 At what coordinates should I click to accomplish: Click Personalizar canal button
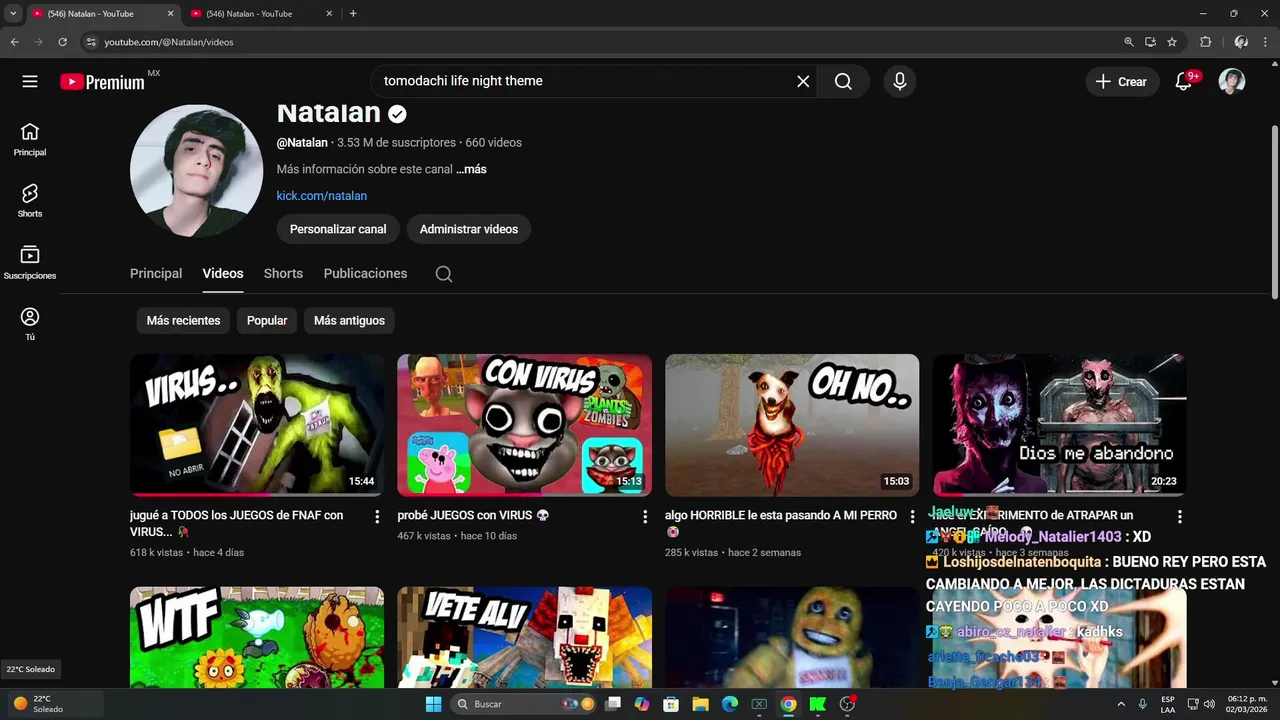pos(338,229)
